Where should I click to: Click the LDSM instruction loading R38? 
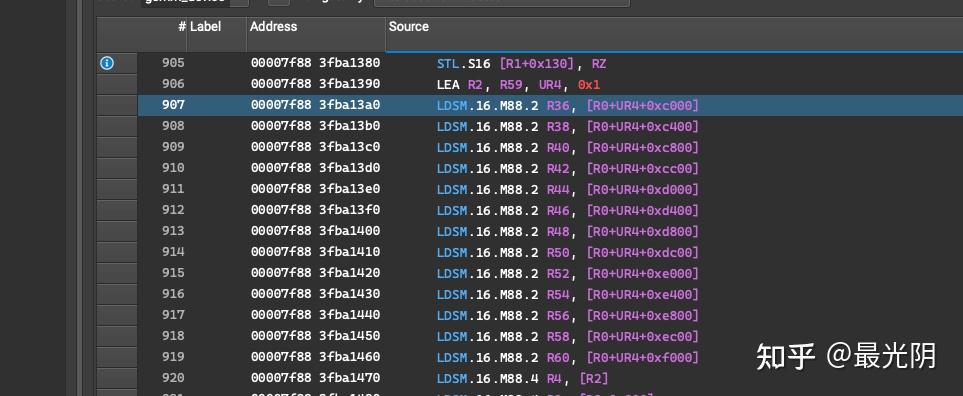tap(568, 126)
